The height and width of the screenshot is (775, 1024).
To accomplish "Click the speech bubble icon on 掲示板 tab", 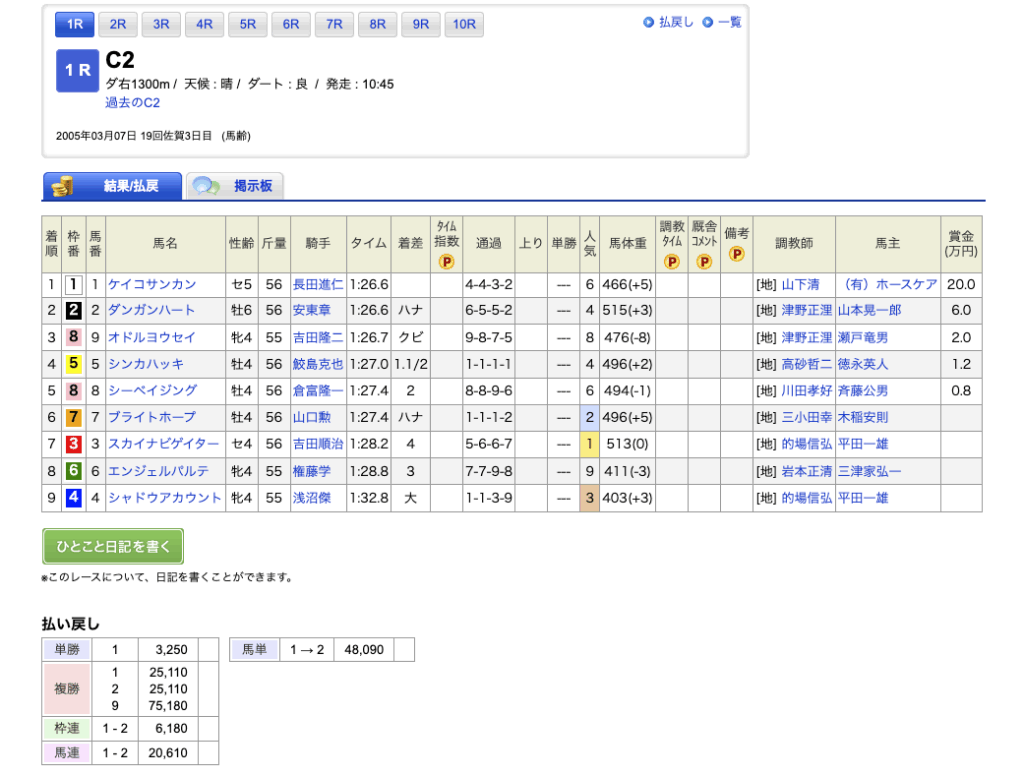I will pos(206,186).
